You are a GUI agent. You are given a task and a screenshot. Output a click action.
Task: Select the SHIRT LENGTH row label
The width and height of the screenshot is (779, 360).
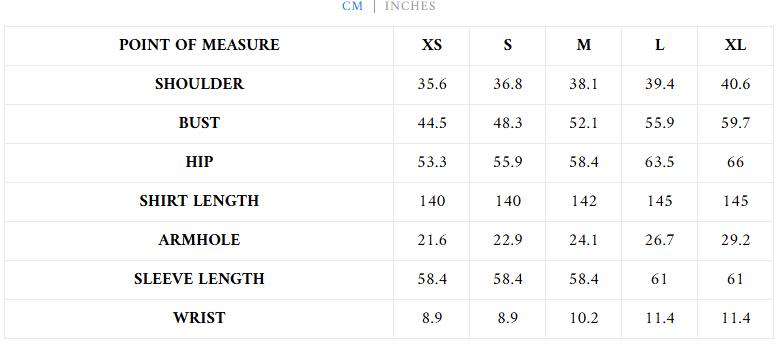(x=199, y=201)
